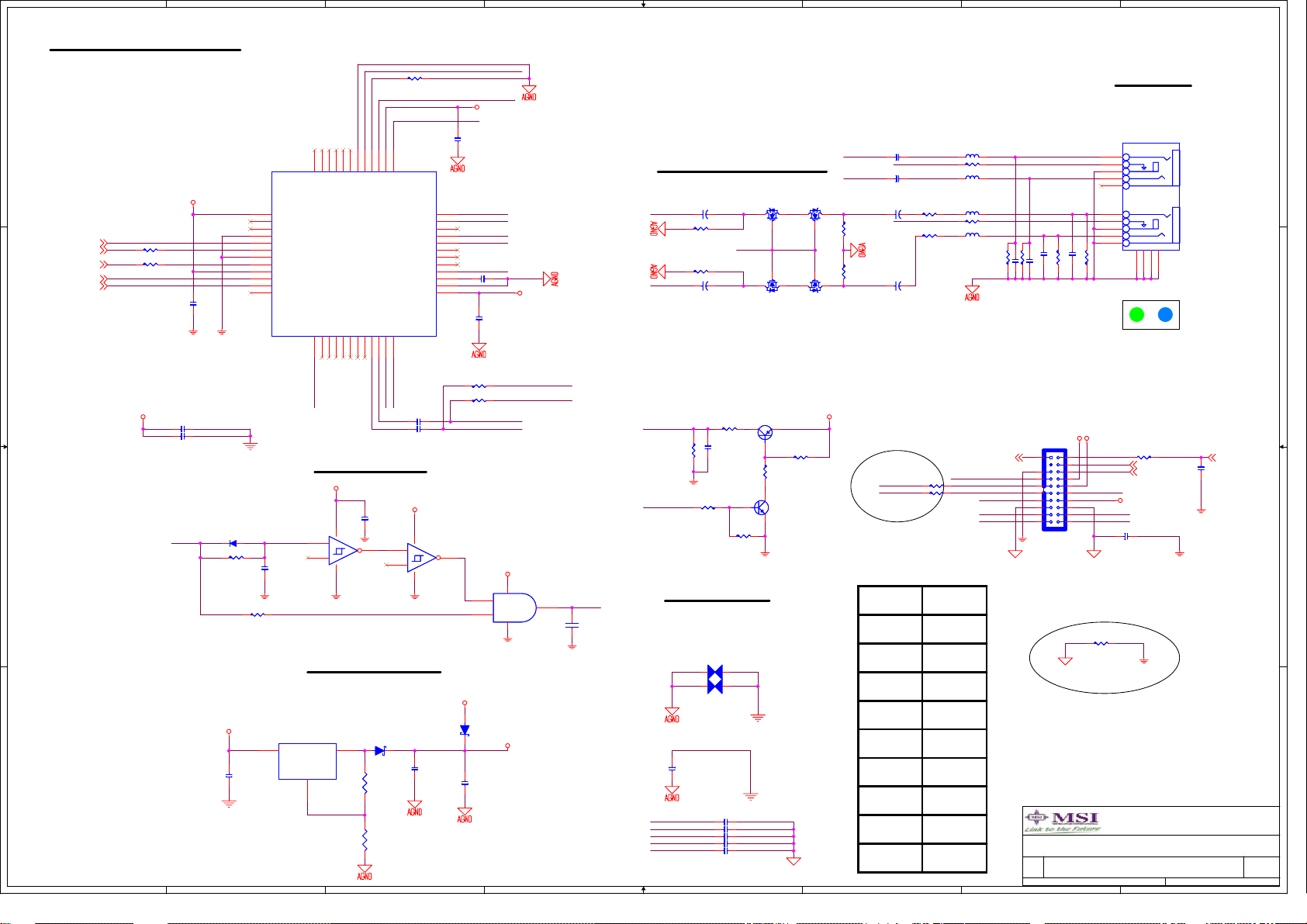Click the AGND symbol below the jack filter network
This screenshot has height=924, width=1307.
point(972,292)
